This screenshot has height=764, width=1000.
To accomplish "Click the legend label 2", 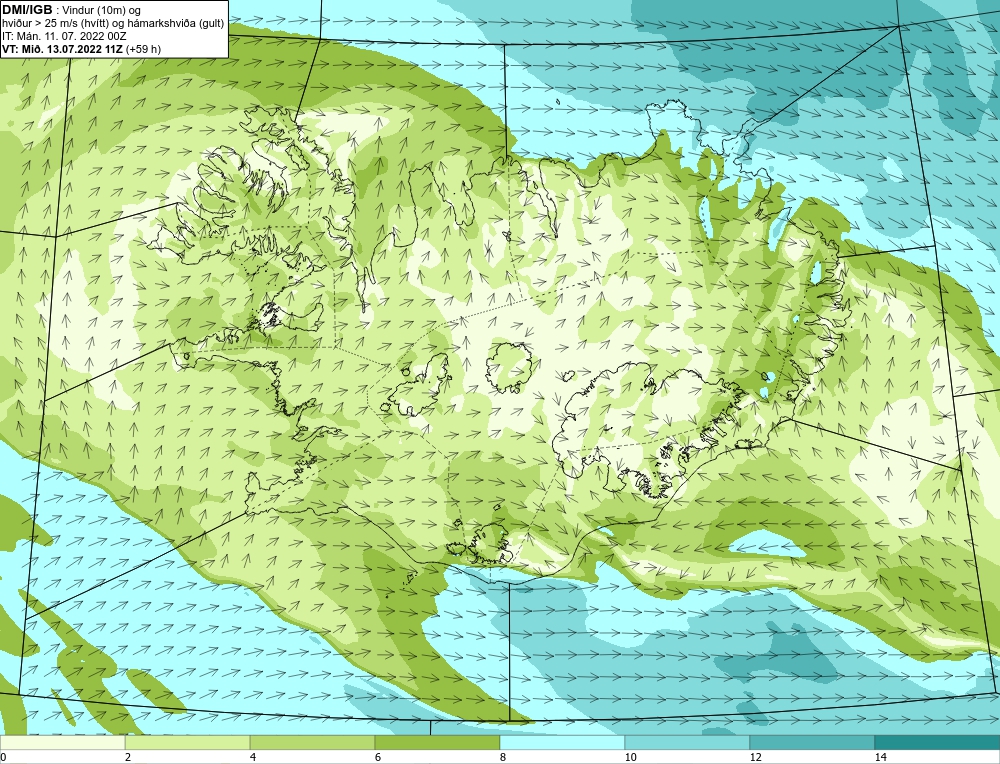I will [x=128, y=757].
